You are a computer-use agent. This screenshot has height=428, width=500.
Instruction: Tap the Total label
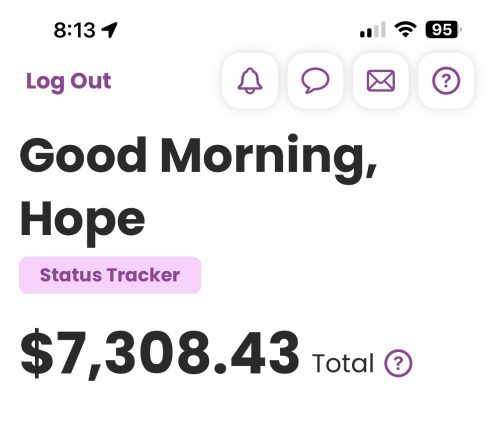tap(343, 363)
